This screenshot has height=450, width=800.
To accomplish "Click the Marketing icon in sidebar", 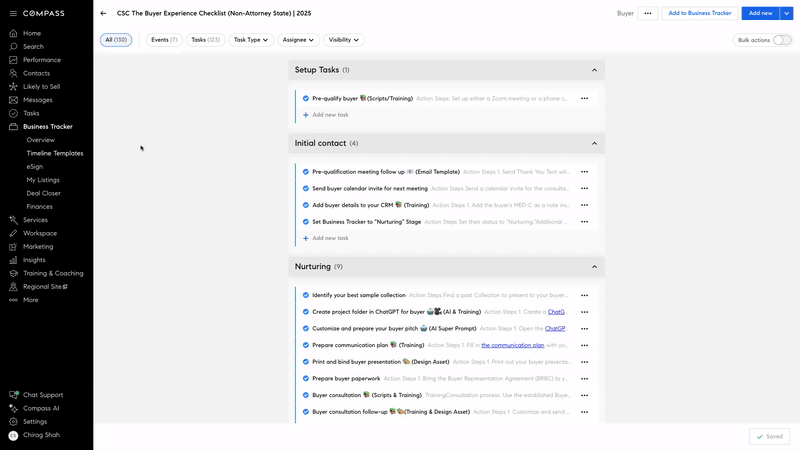I will point(13,246).
